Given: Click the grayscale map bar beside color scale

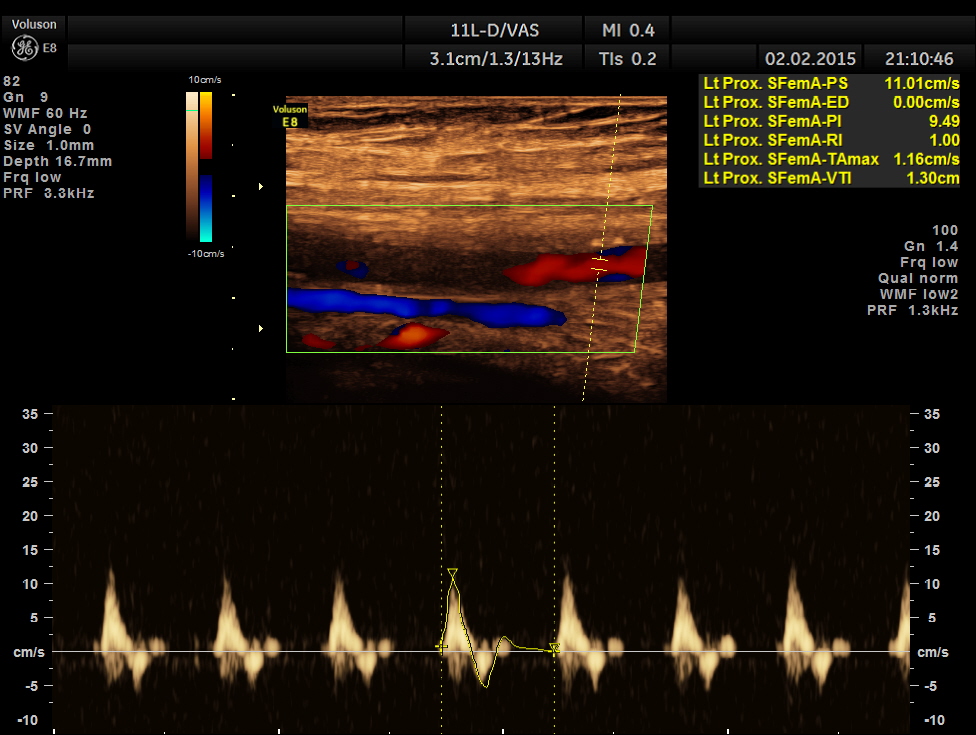Looking at the screenshot, I should (191, 167).
